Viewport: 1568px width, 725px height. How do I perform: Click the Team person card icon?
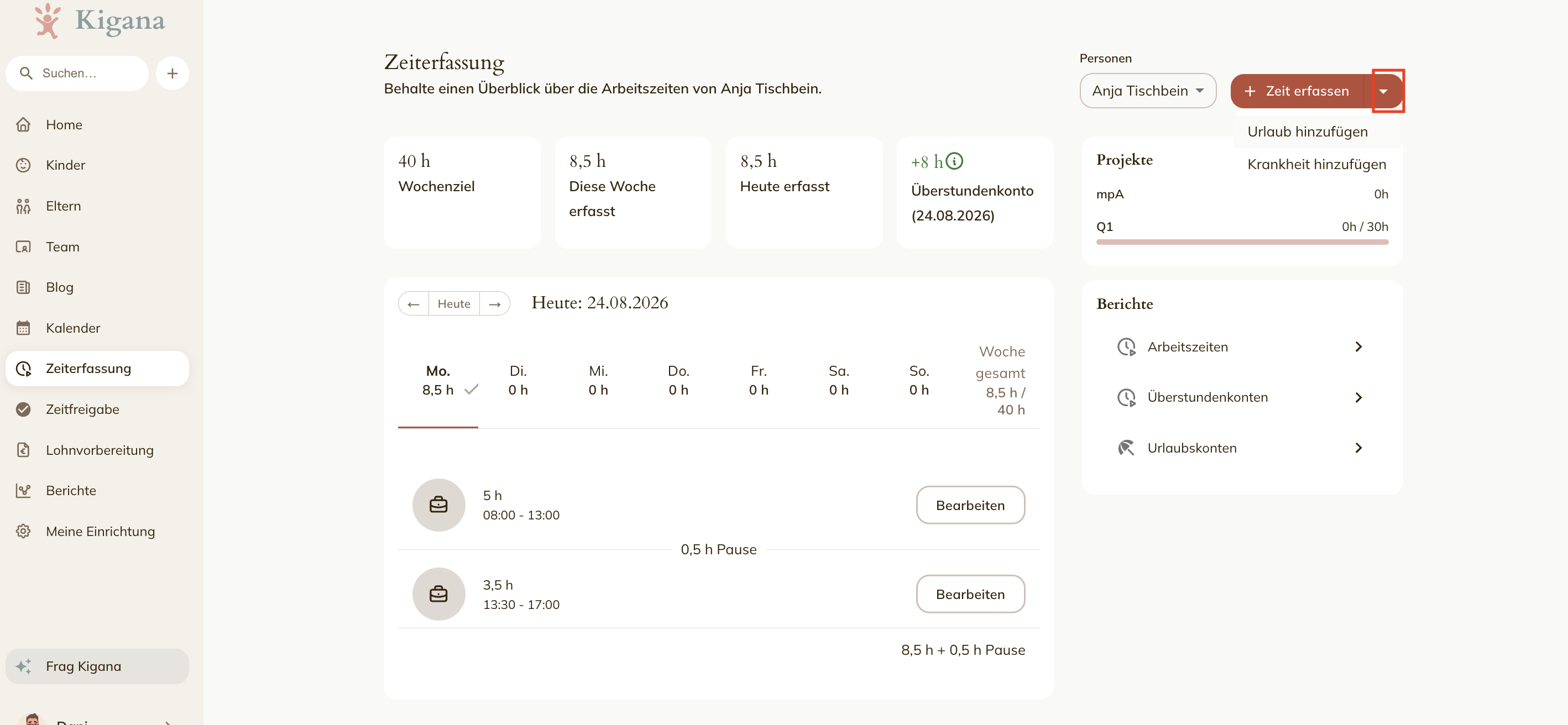point(23,247)
